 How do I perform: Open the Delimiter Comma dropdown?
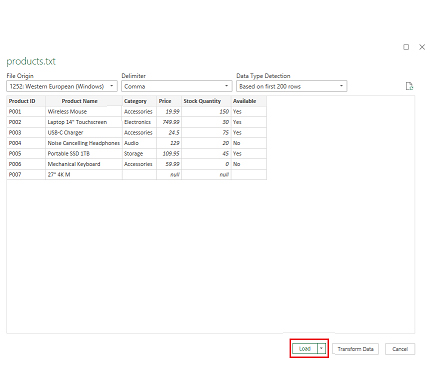point(177,86)
